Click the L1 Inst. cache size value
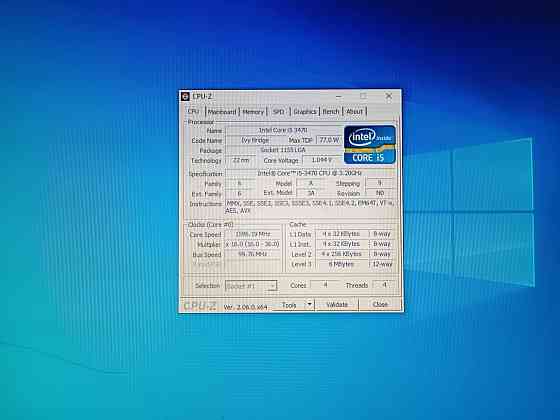Viewport: 560px width, 420px height. 341,244
